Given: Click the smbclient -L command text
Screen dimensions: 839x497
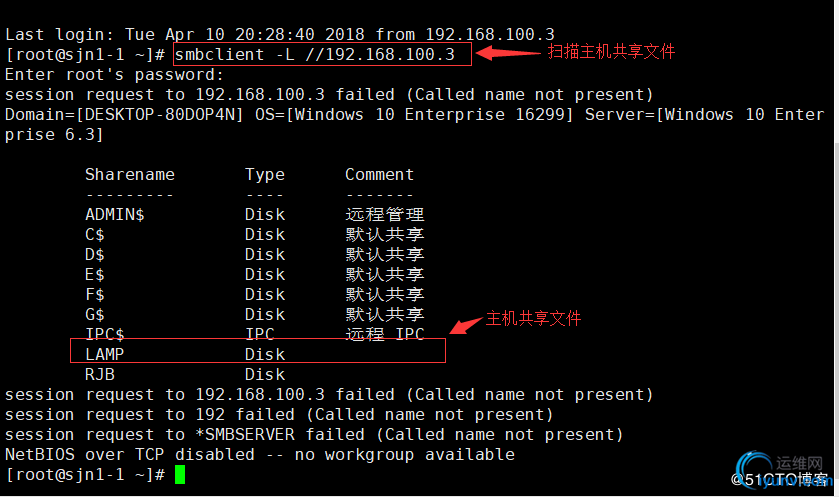Looking at the screenshot, I should point(315,55).
